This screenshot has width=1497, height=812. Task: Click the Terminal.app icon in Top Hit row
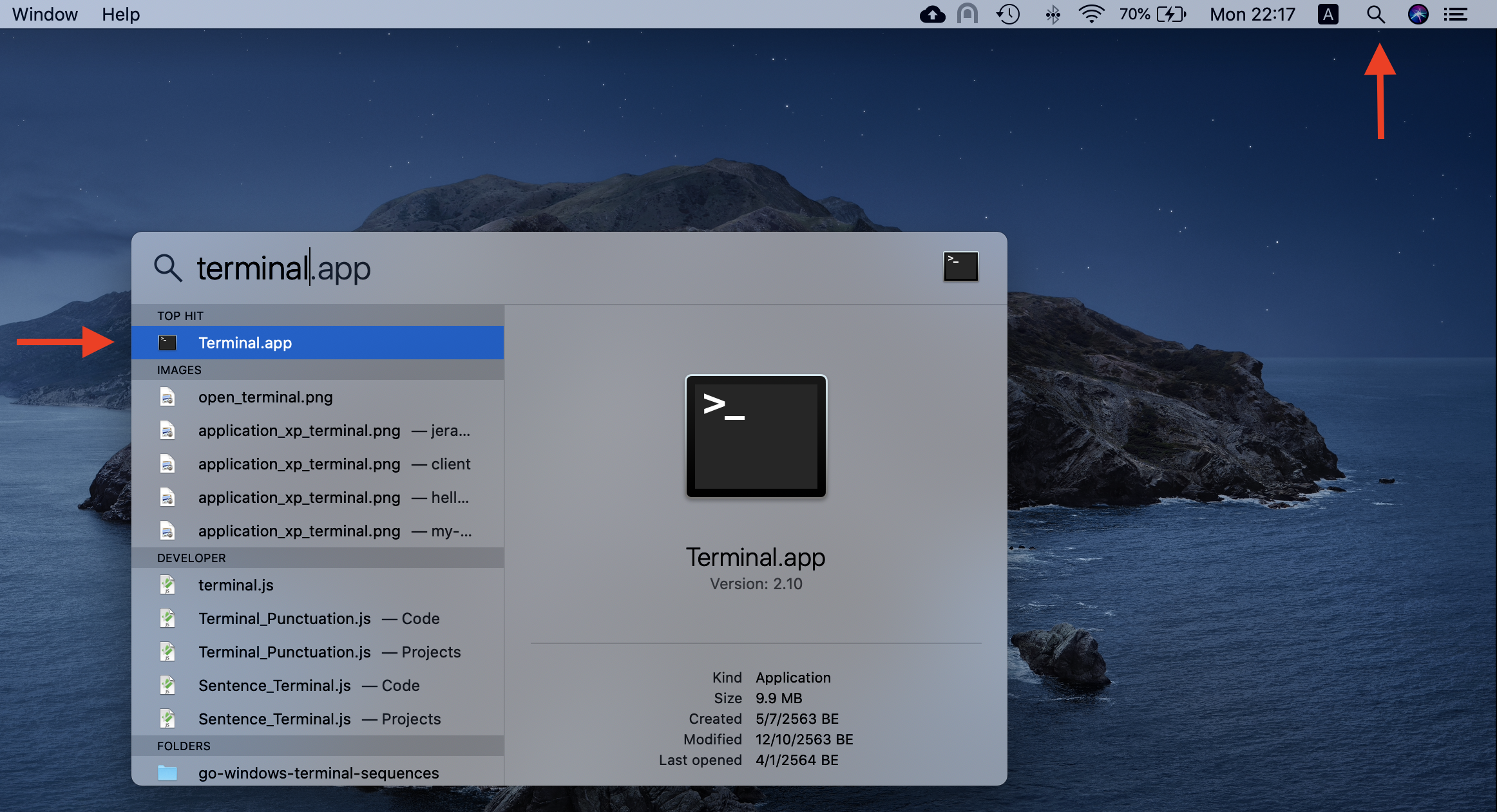pyautogui.click(x=167, y=343)
